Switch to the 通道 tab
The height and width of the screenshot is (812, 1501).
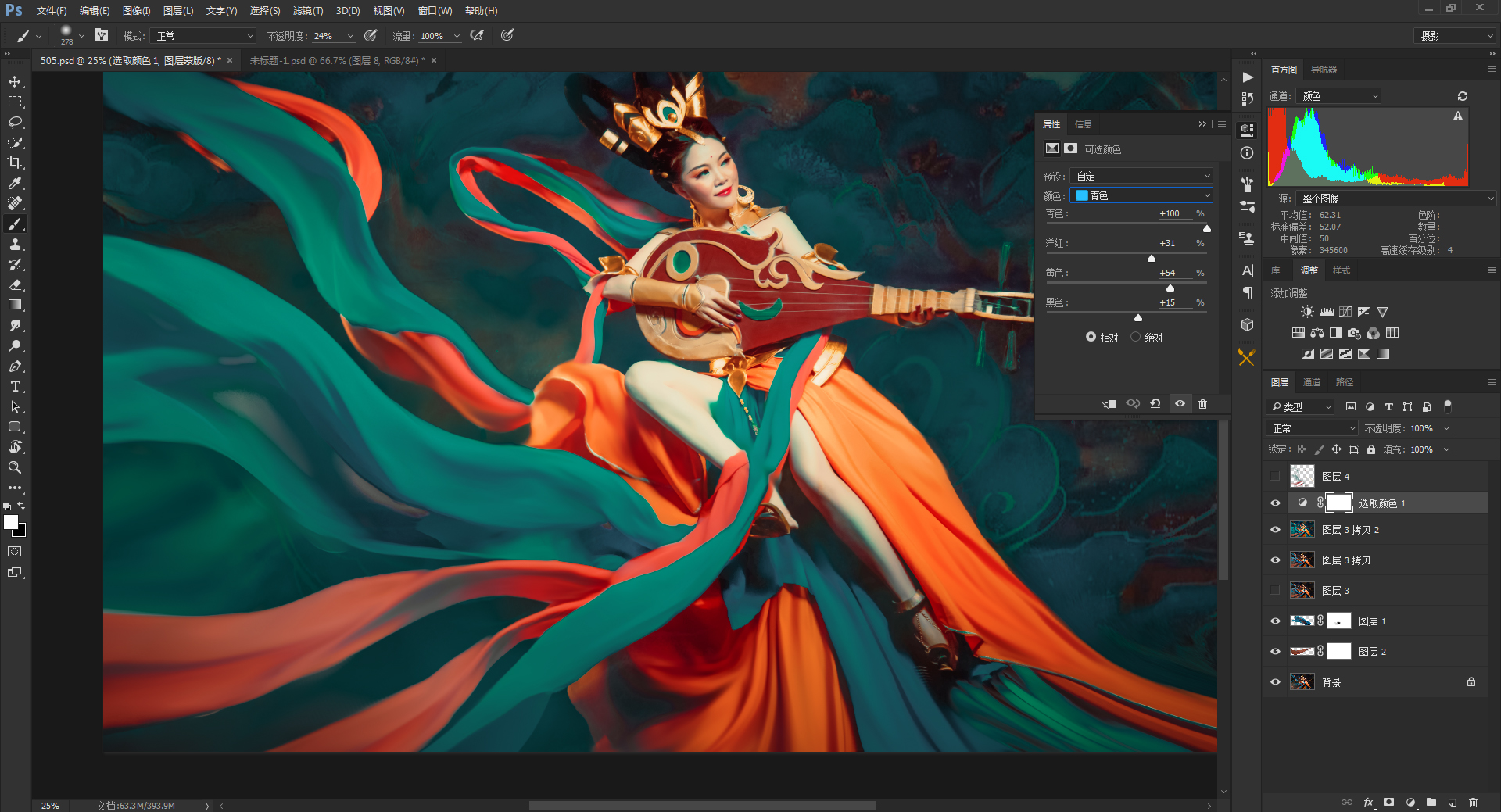pyautogui.click(x=1312, y=382)
